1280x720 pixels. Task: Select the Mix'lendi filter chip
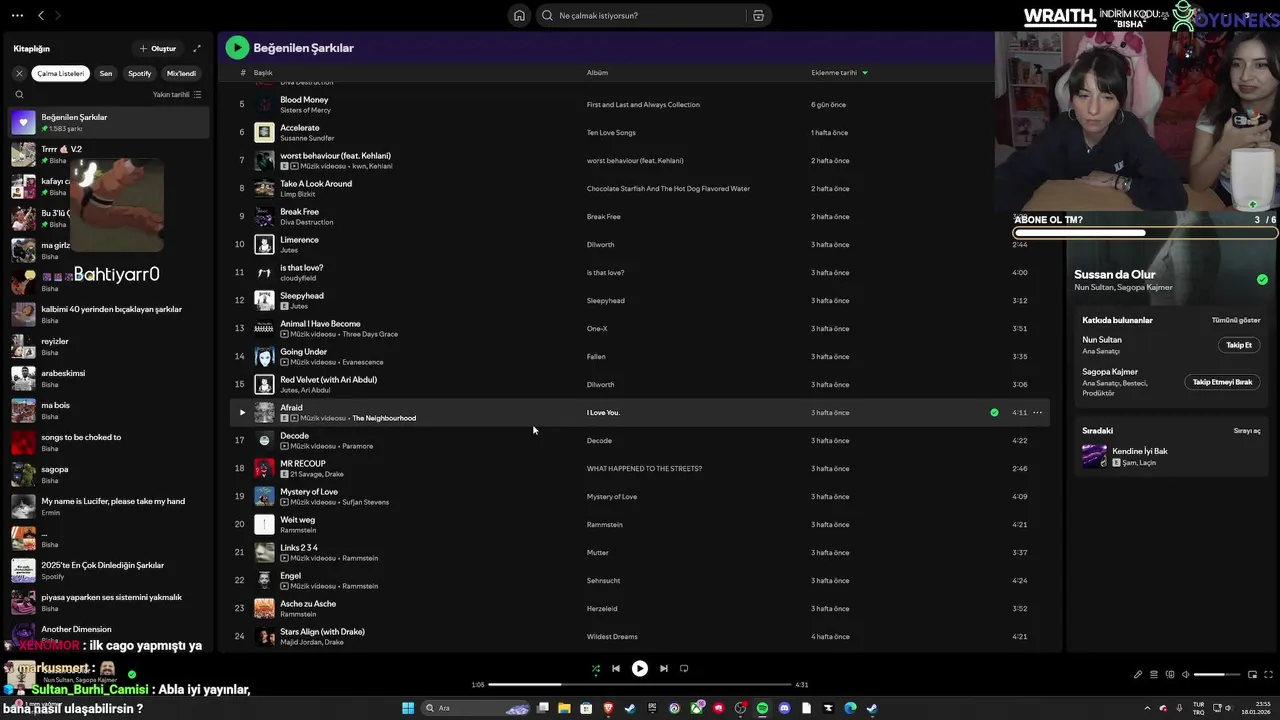click(x=181, y=73)
